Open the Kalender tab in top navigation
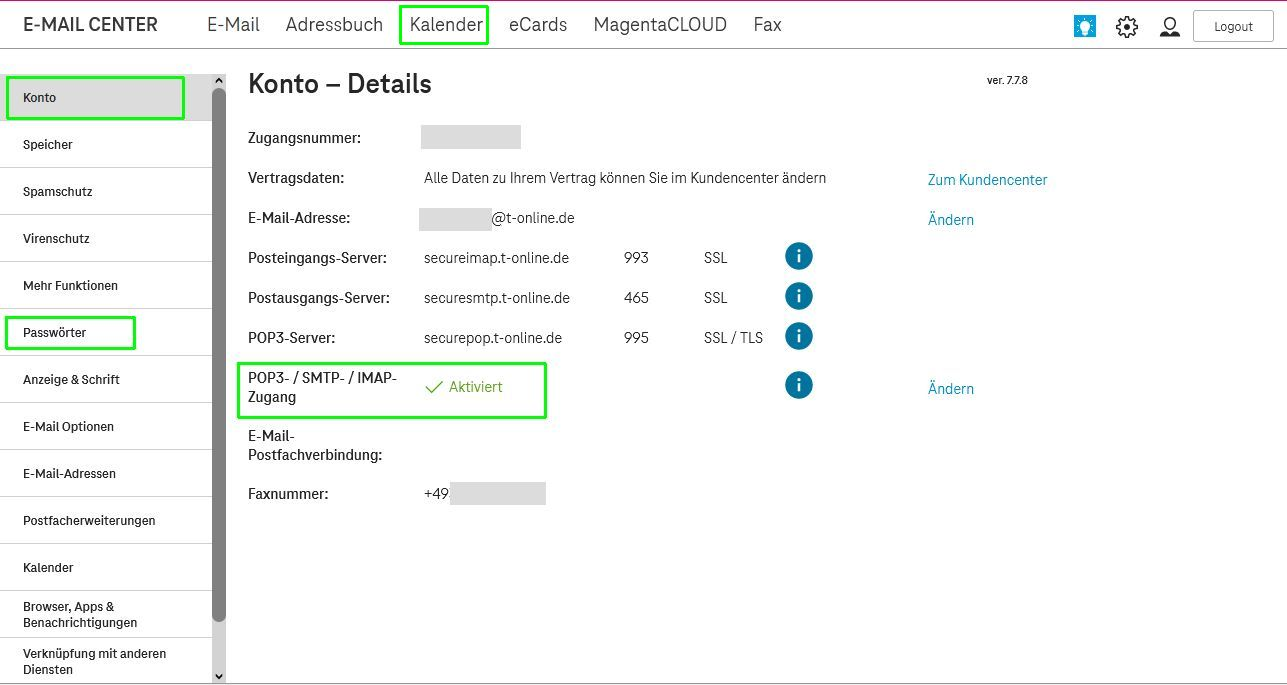 click(x=445, y=25)
